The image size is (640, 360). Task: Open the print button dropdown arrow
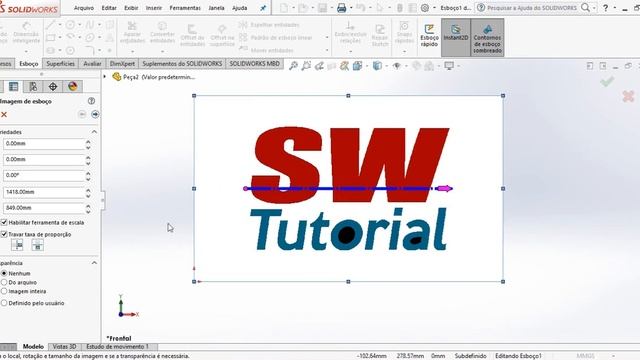point(351,8)
